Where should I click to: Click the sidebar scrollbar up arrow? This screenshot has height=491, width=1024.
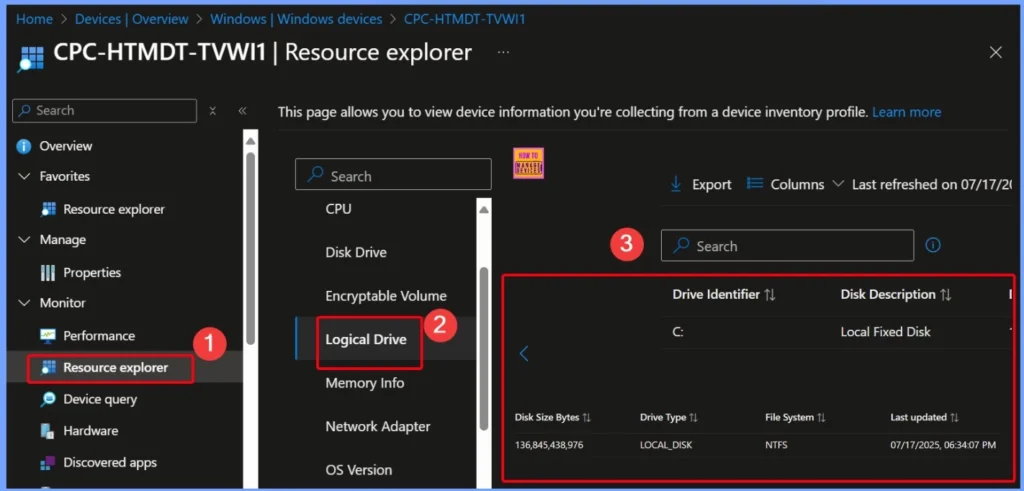coord(250,140)
